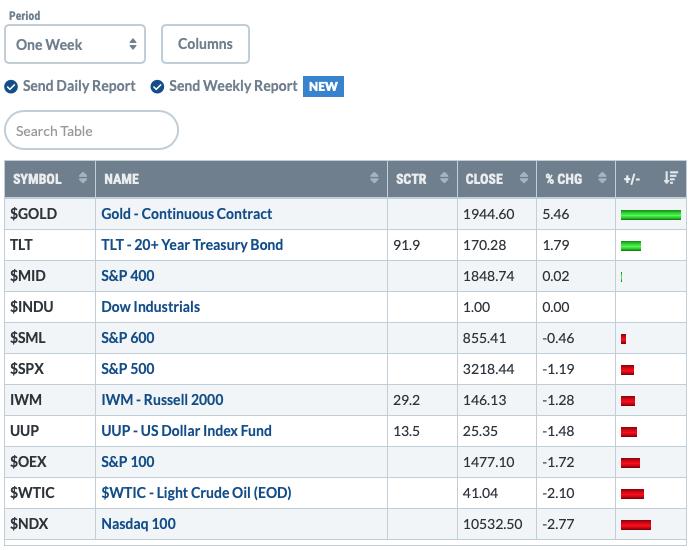Image resolution: width=693 pixels, height=550 pixels.
Task: Click the red change bar for UUP
Action: 628,432
